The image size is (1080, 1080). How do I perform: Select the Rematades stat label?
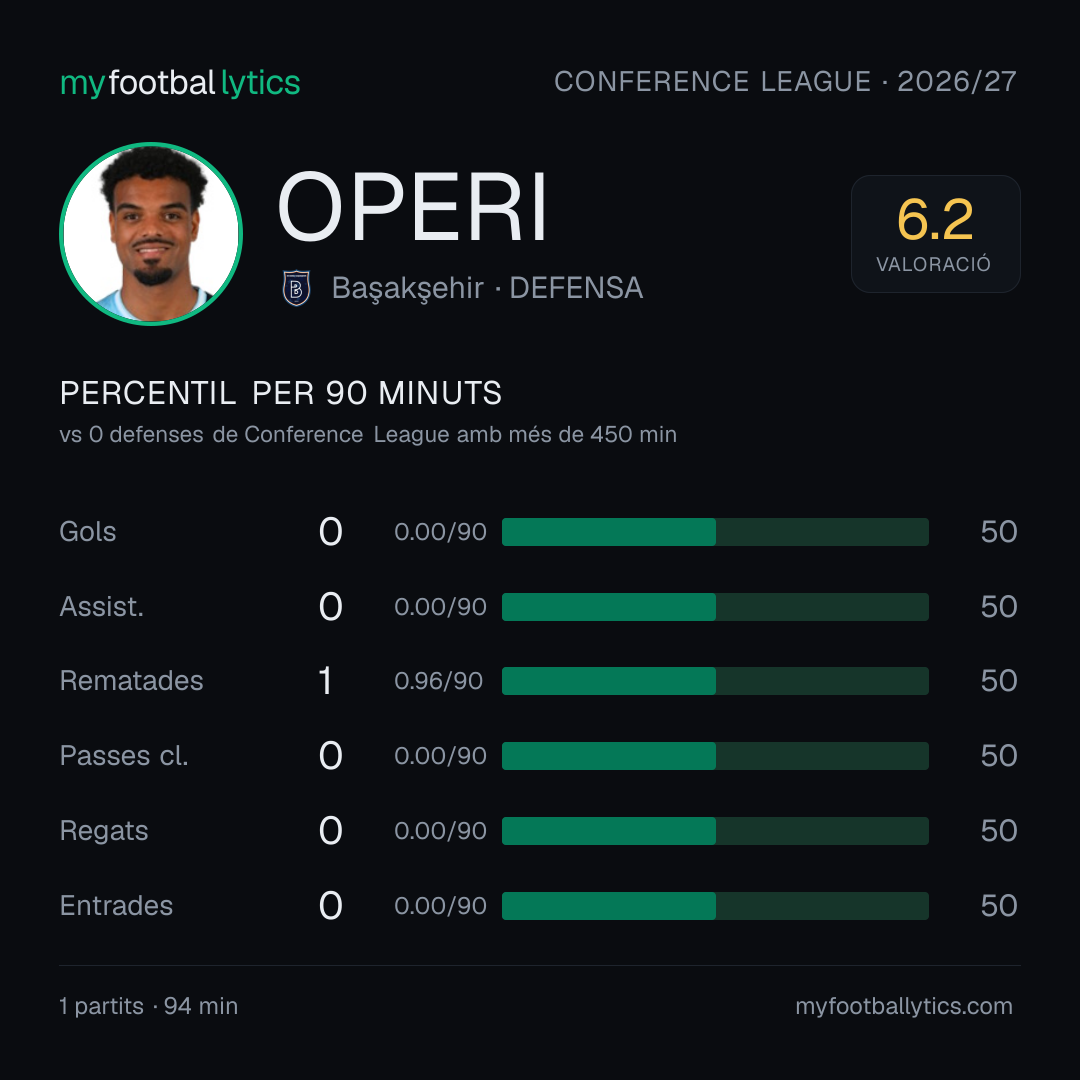click(132, 681)
